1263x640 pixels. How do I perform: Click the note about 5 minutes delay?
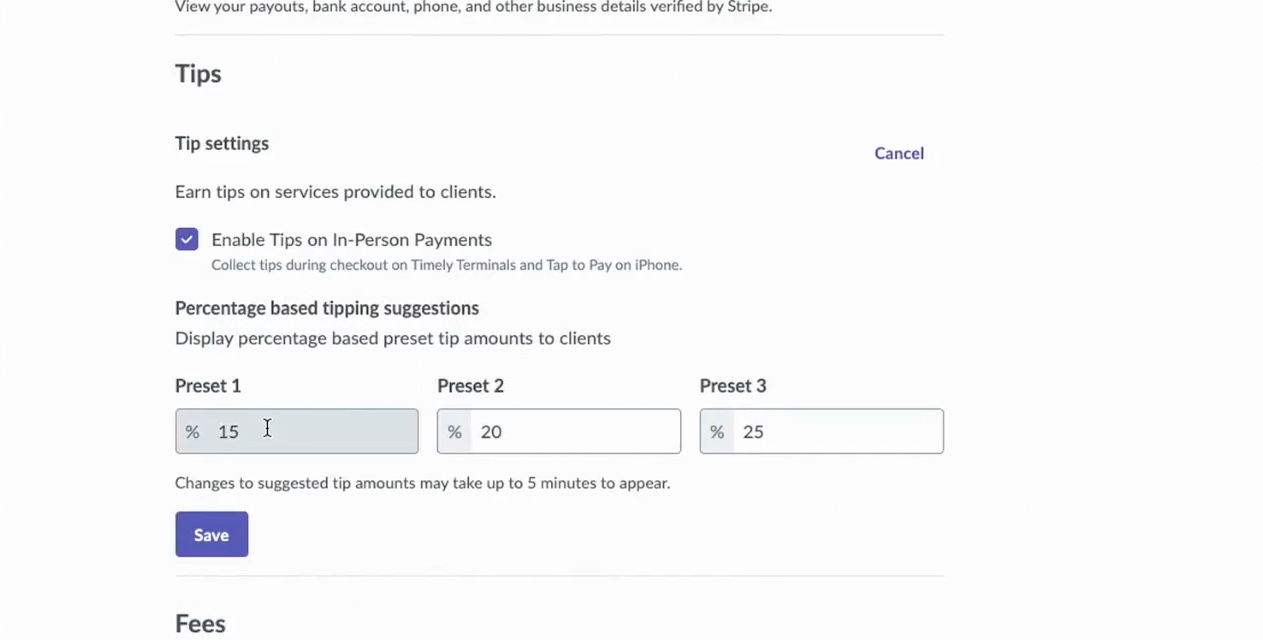click(422, 483)
